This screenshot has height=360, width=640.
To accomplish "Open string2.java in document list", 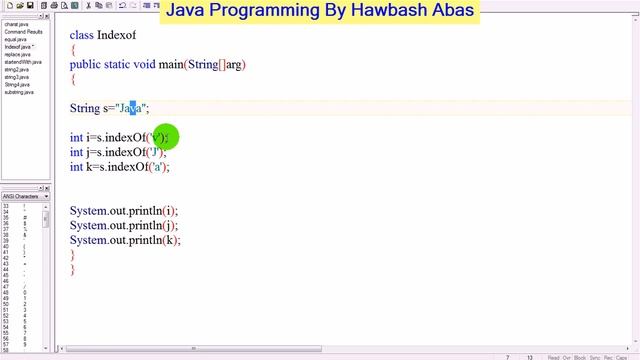I will pyautogui.click(x=17, y=70).
